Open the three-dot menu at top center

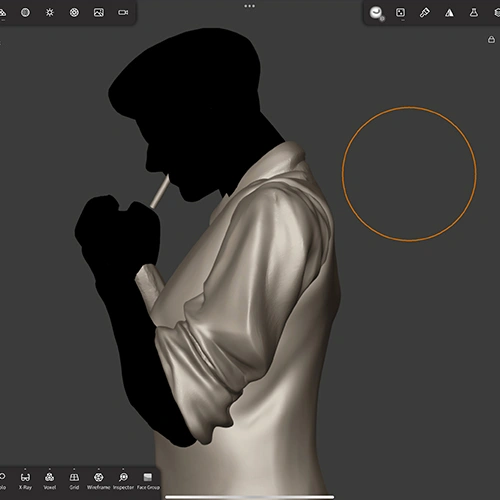click(x=250, y=6)
